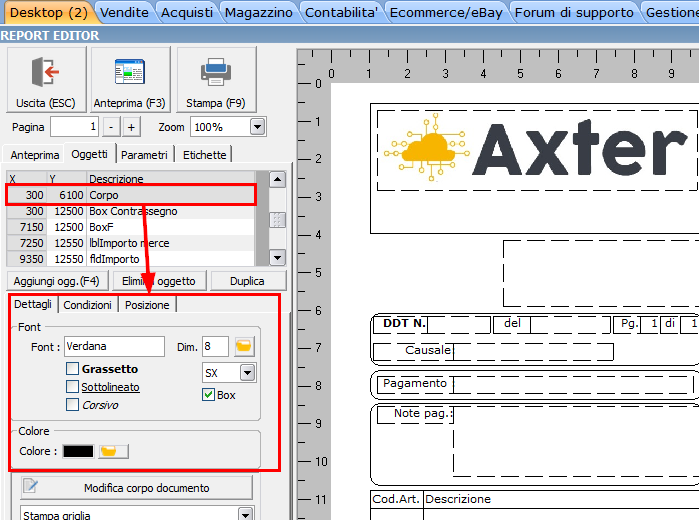Open the Contabilita' tab
Viewport: 699px width, 520px height.
[x=341, y=12]
